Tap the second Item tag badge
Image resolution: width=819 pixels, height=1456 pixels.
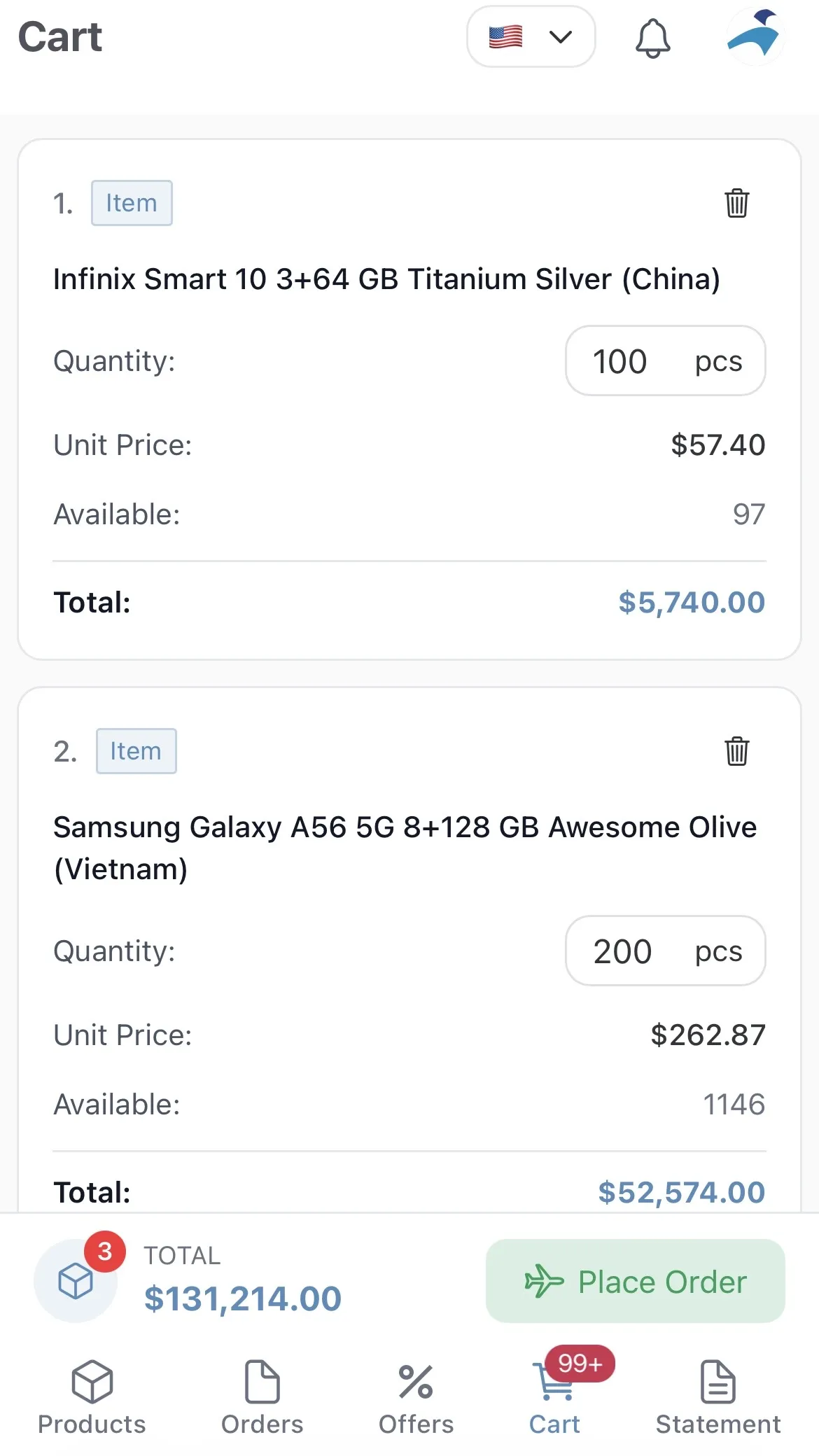pos(136,751)
